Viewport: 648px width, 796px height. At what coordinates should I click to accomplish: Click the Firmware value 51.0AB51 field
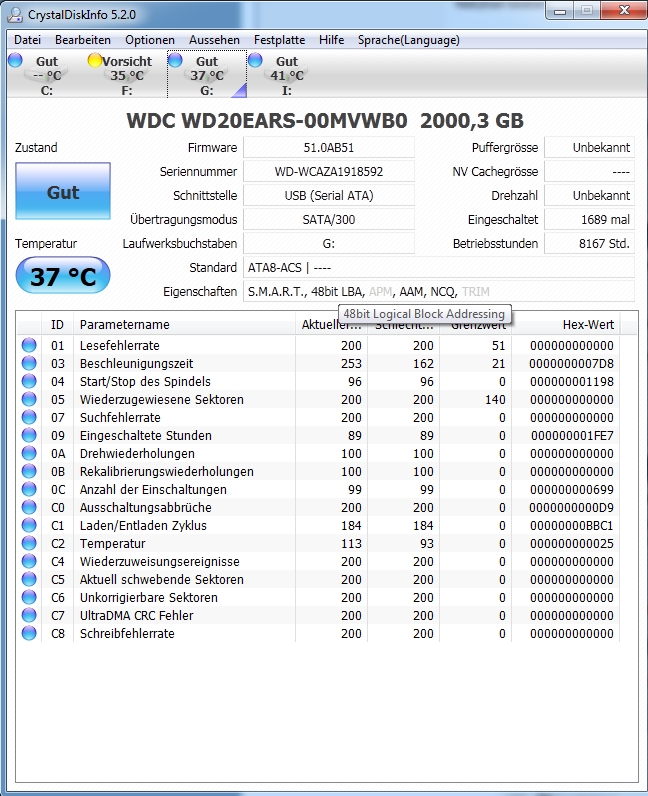click(x=329, y=148)
